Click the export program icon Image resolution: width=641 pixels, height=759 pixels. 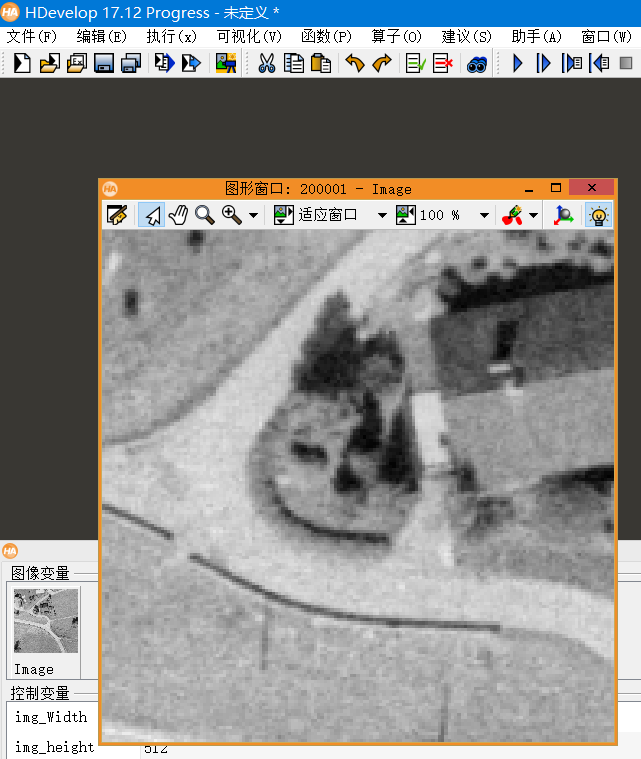click(x=191, y=63)
